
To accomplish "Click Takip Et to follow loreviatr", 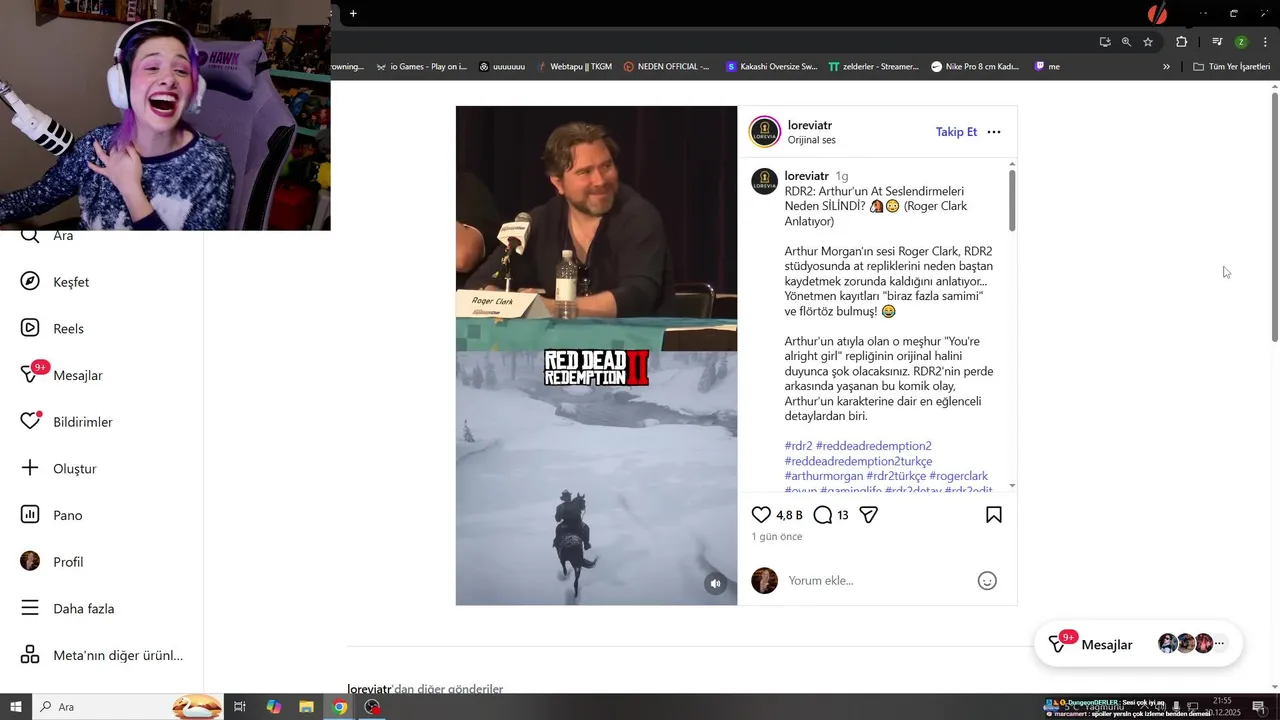I will [956, 132].
